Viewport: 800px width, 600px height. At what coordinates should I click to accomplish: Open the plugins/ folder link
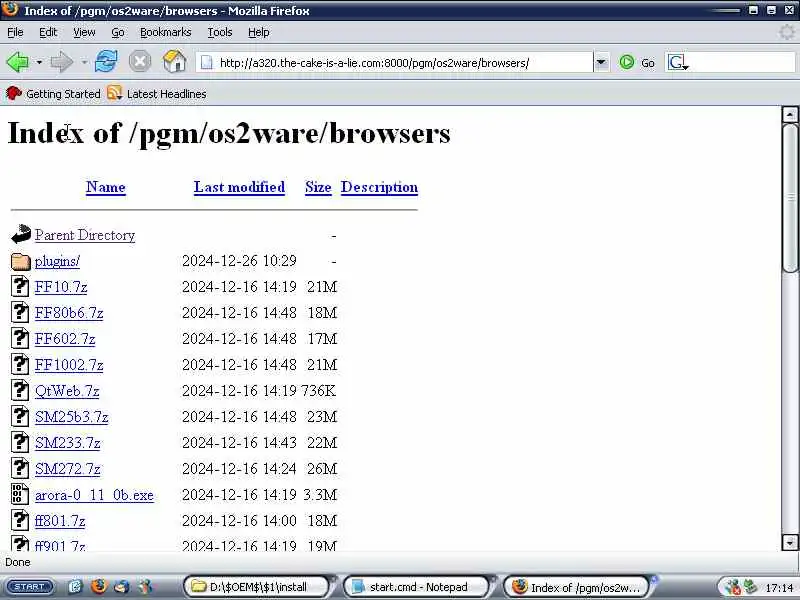coord(57,261)
